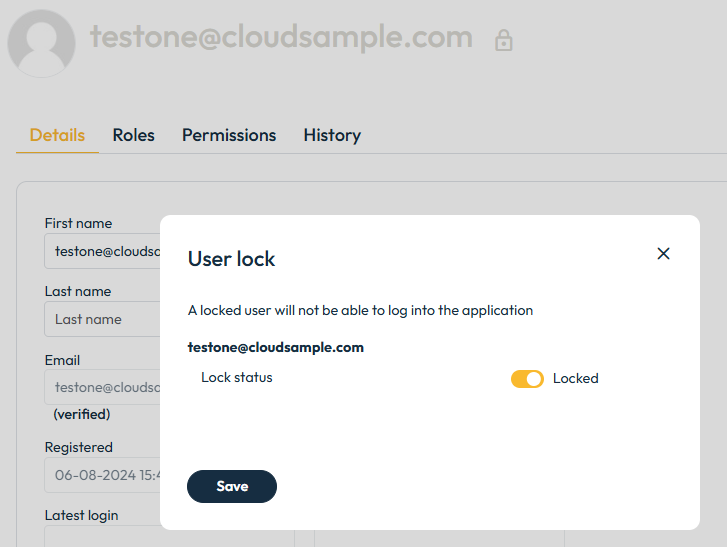Click the "User lock" dialog title
The height and width of the screenshot is (547, 727).
(232, 259)
